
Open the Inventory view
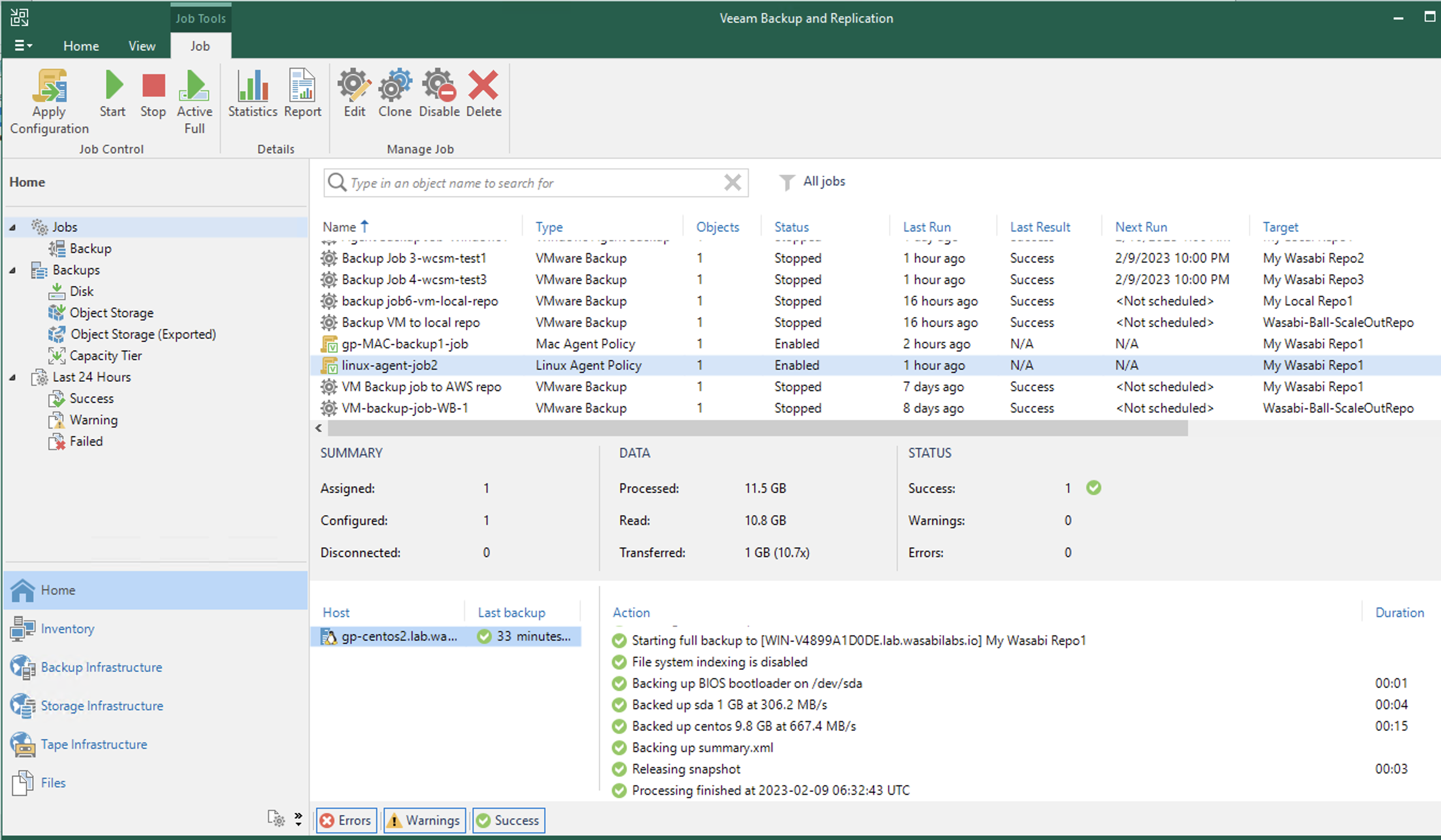click(x=155, y=629)
